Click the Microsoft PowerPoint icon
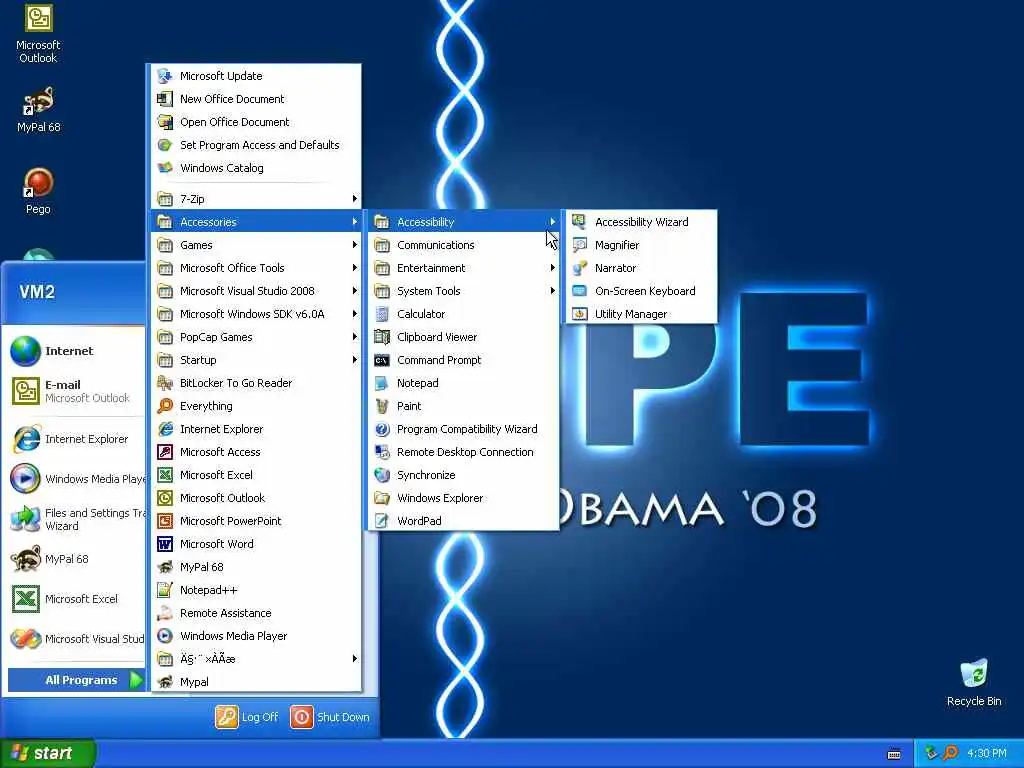This screenshot has width=1024, height=768. point(165,521)
